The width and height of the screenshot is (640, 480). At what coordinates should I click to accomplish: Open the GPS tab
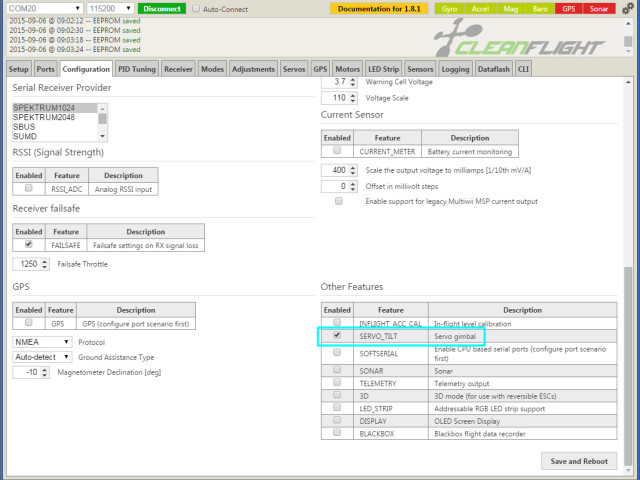coord(320,69)
